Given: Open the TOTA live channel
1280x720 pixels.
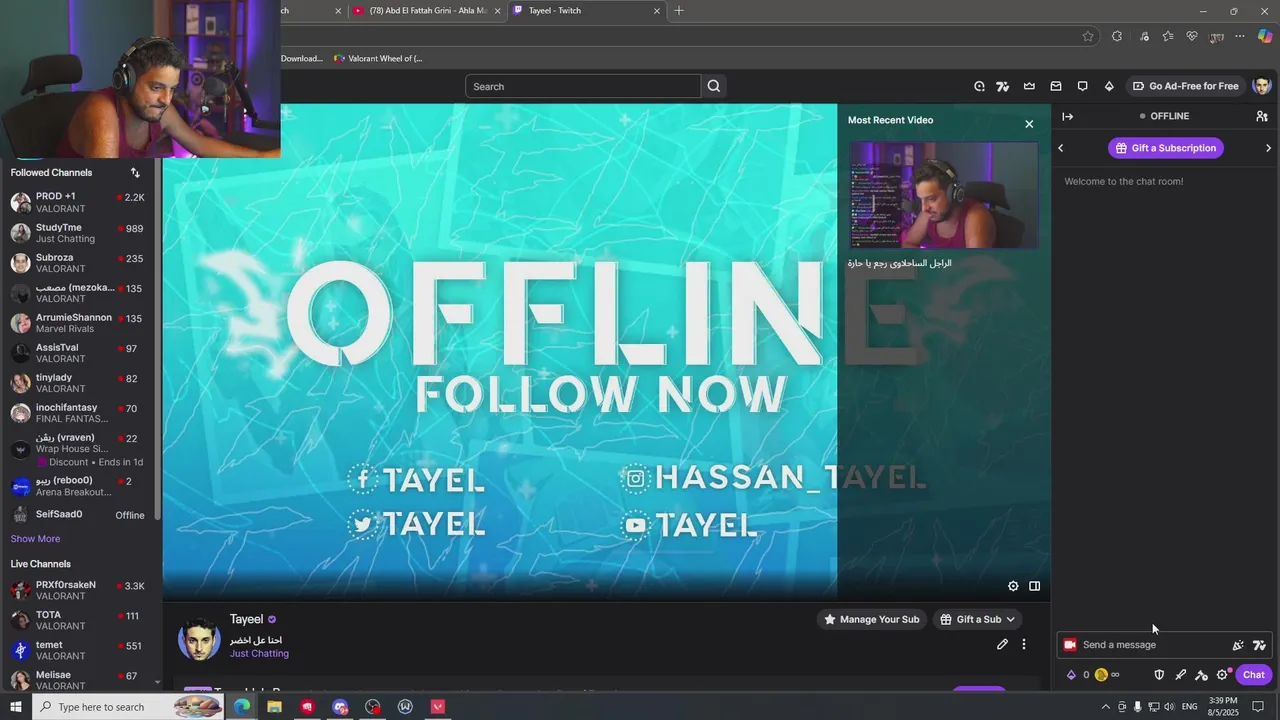Looking at the screenshot, I should click(78, 620).
